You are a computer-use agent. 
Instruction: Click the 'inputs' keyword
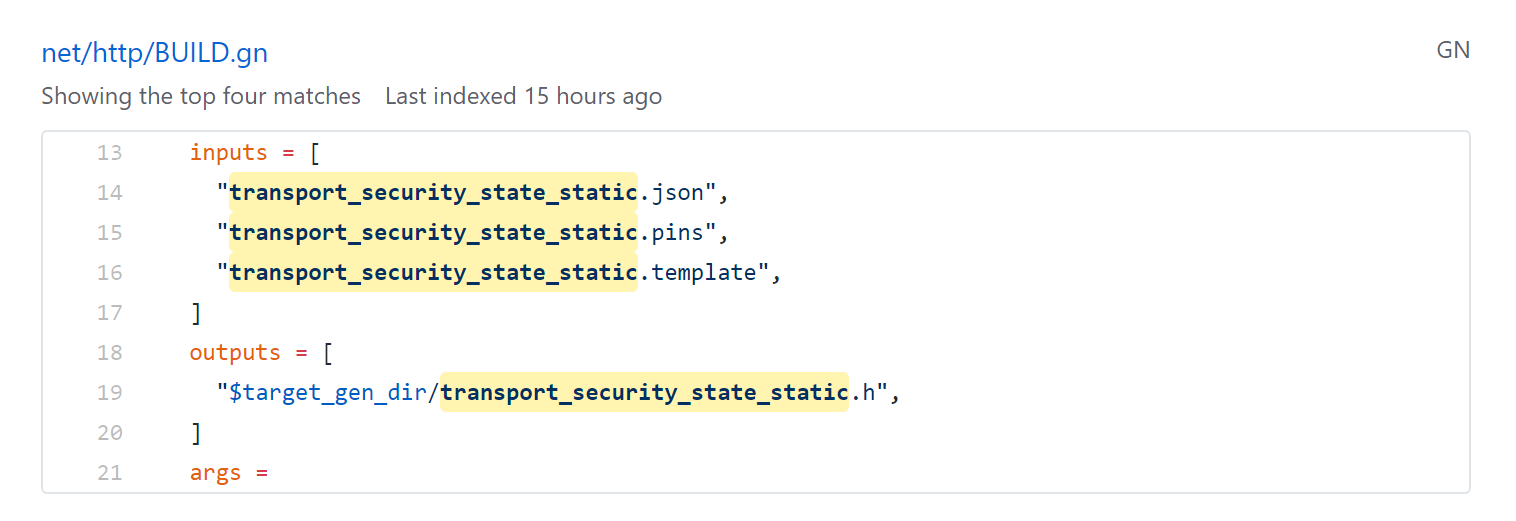(x=229, y=153)
